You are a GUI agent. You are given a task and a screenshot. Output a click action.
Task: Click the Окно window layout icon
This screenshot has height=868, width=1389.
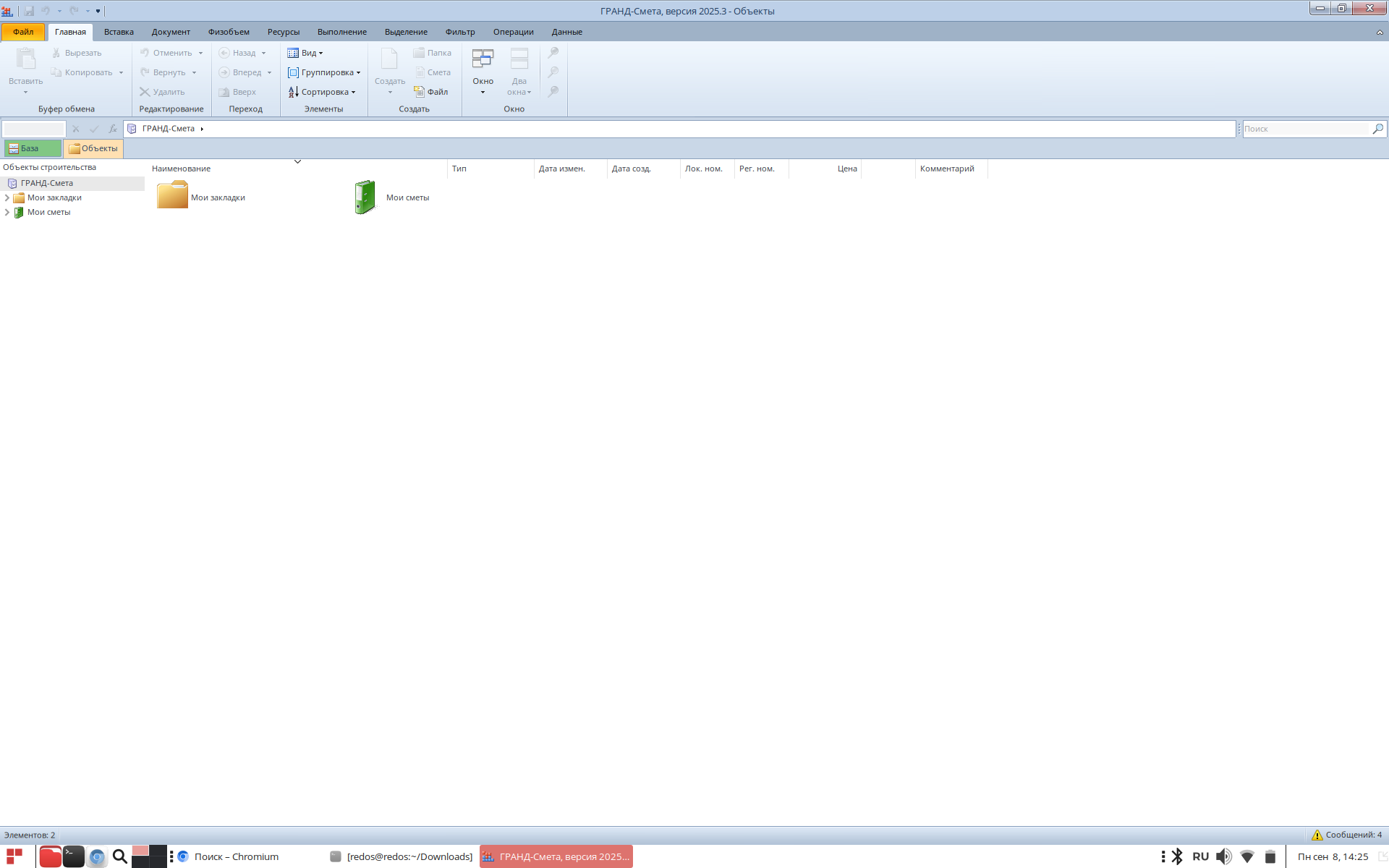pyautogui.click(x=483, y=59)
